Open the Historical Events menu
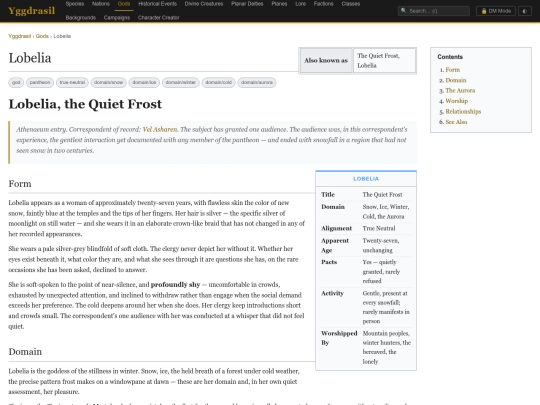Viewport: 540px width, 405px height. click(x=157, y=4)
